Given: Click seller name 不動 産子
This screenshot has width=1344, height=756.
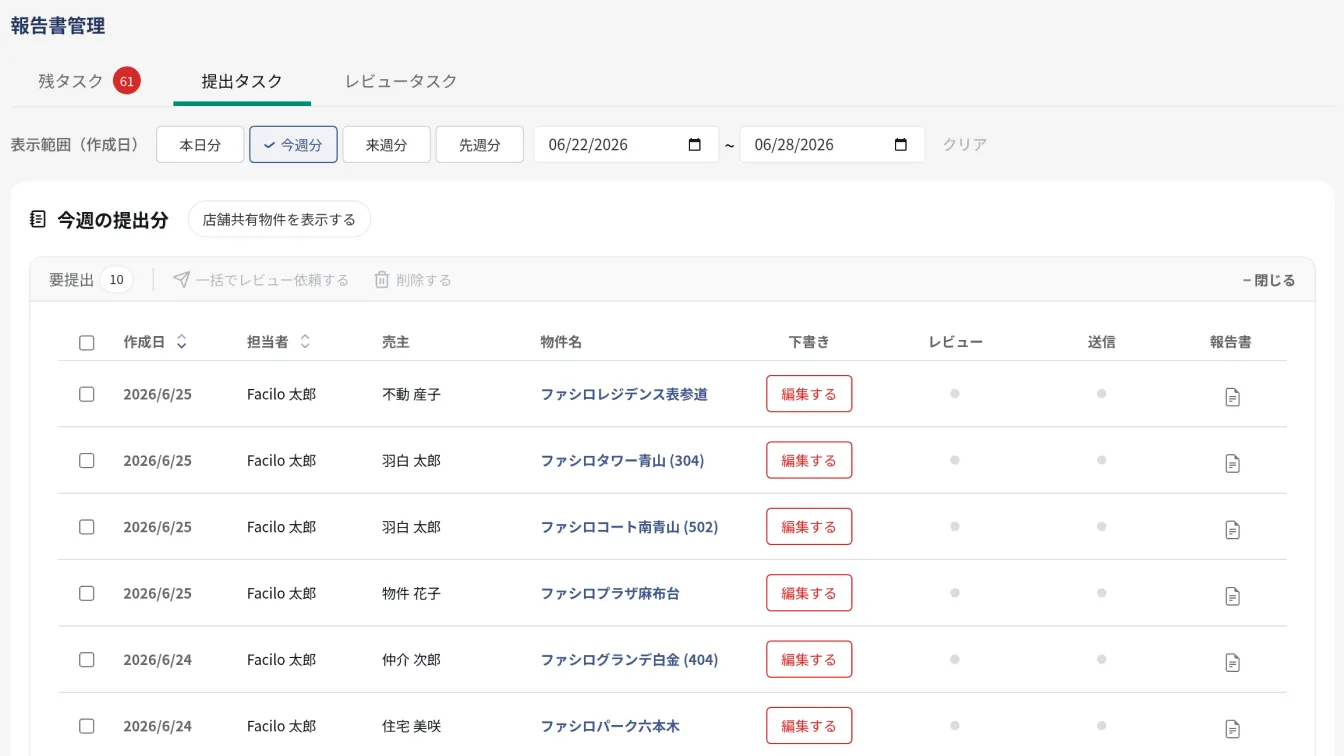Looking at the screenshot, I should pos(411,394).
